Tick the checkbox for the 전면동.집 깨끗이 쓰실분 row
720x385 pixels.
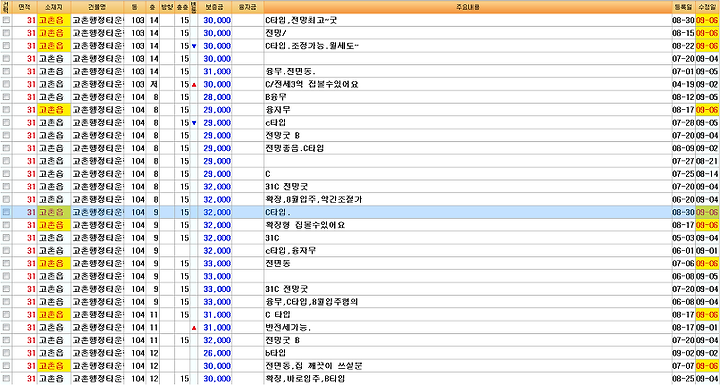coord(6,366)
